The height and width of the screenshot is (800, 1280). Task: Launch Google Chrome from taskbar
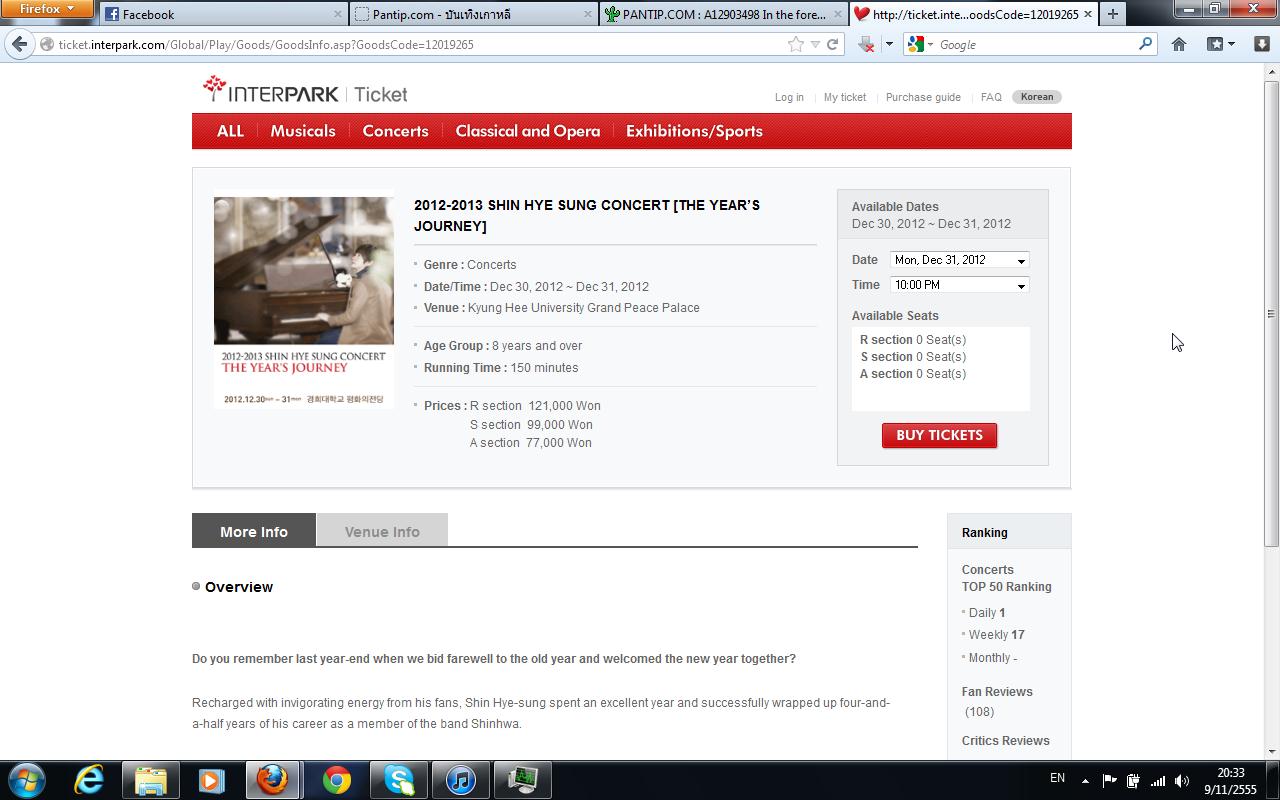(x=336, y=780)
